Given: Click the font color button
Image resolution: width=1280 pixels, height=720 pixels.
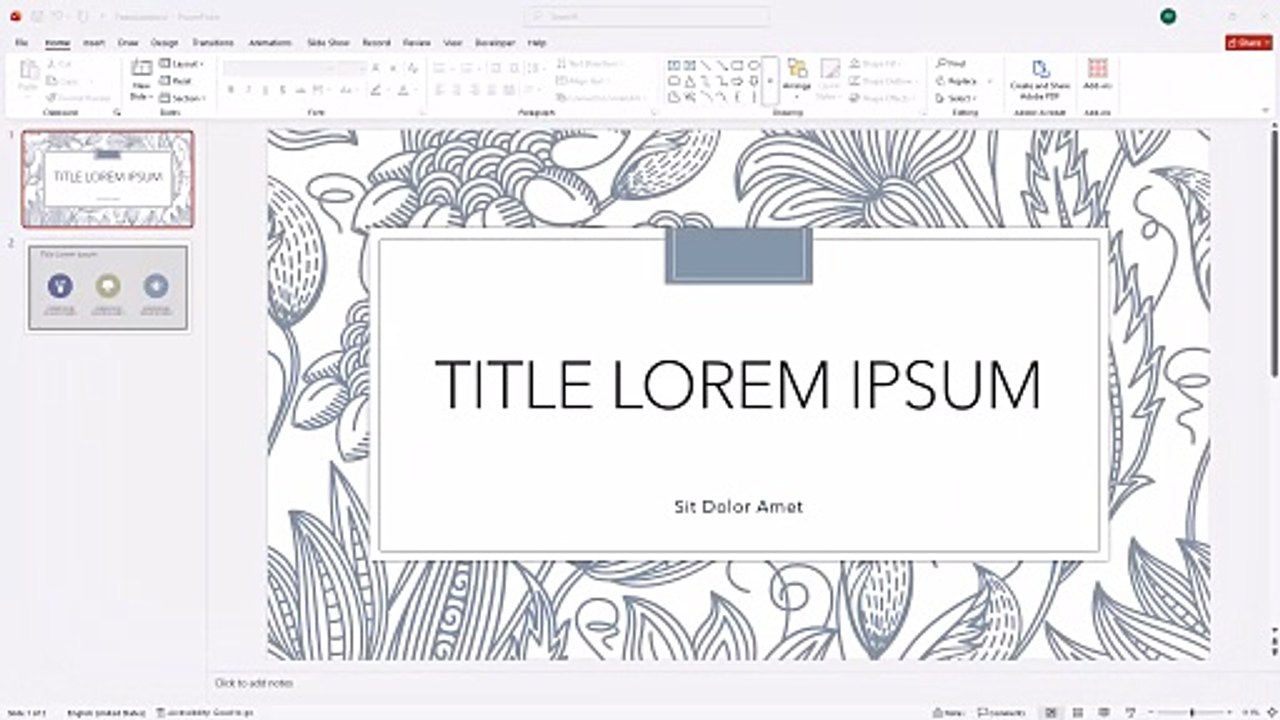Looking at the screenshot, I should [404, 90].
